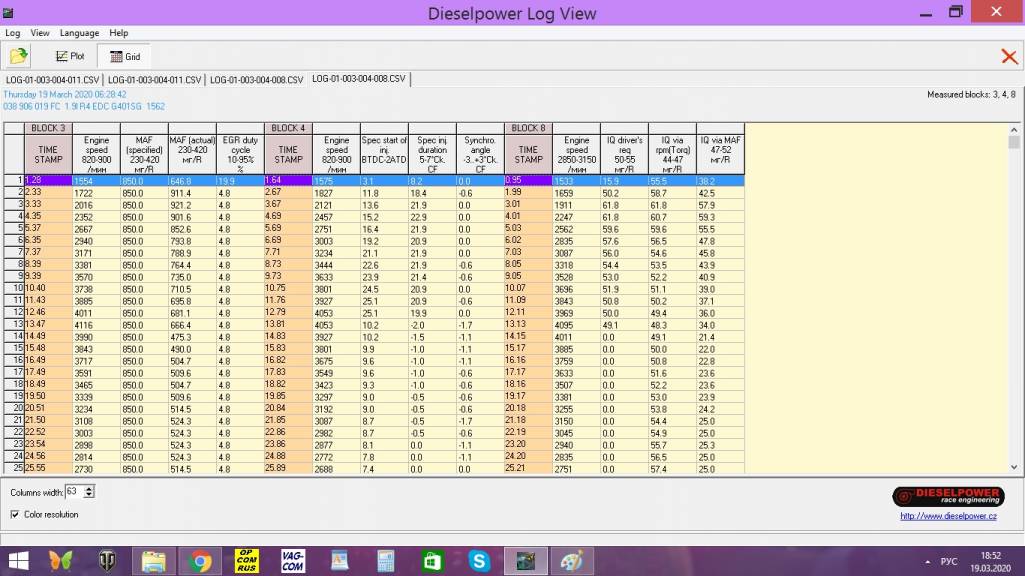Open the Log menu
Viewport: 1025px width, 576px height.
[13, 33]
